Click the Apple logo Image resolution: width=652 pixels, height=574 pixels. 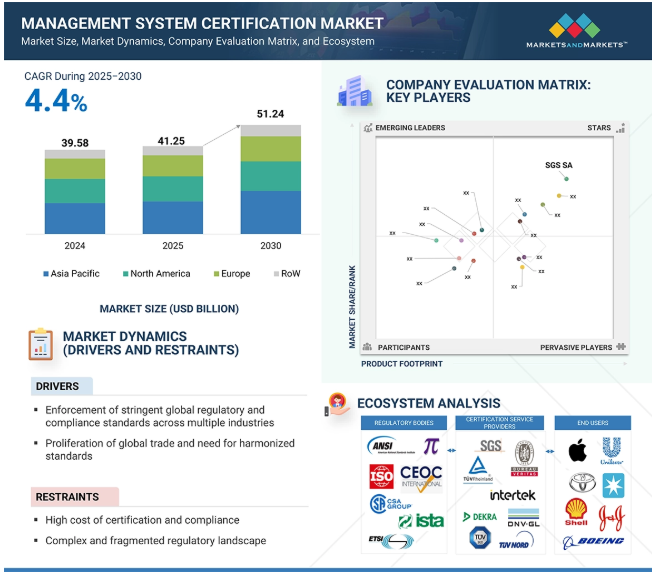[577, 450]
